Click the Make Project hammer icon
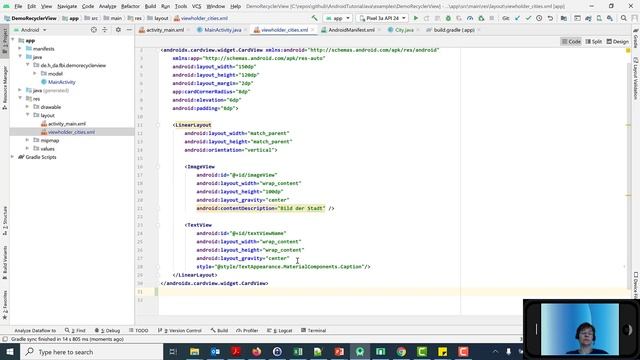The width and height of the screenshot is (640, 360). (314, 18)
